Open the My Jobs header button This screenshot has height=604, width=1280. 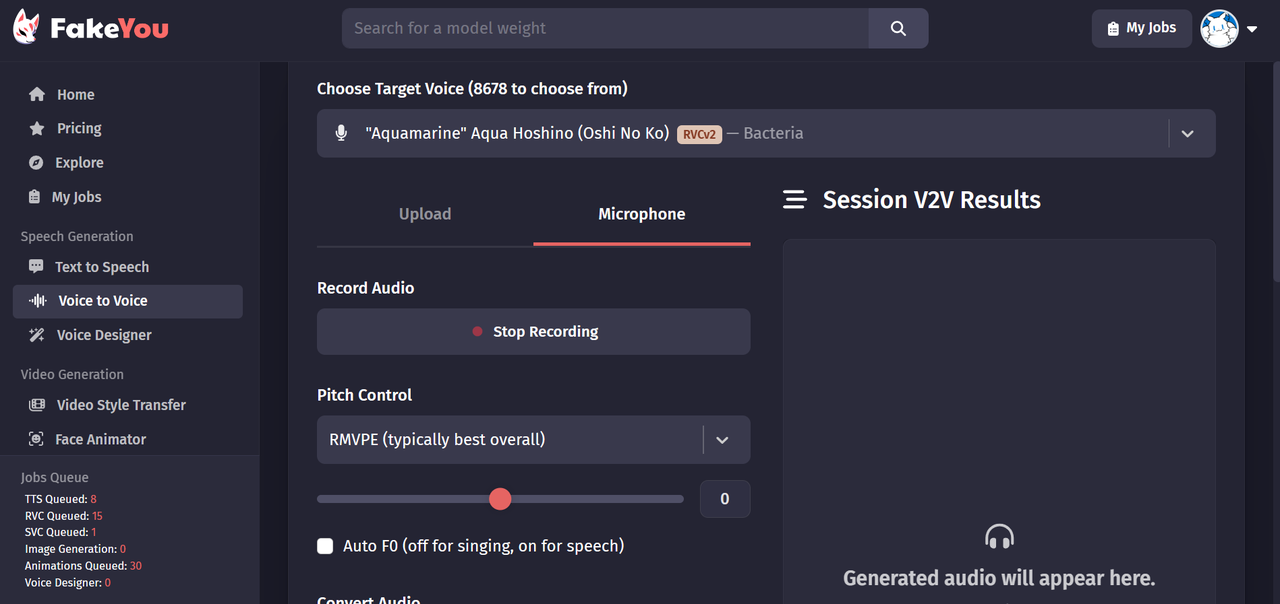(1141, 28)
